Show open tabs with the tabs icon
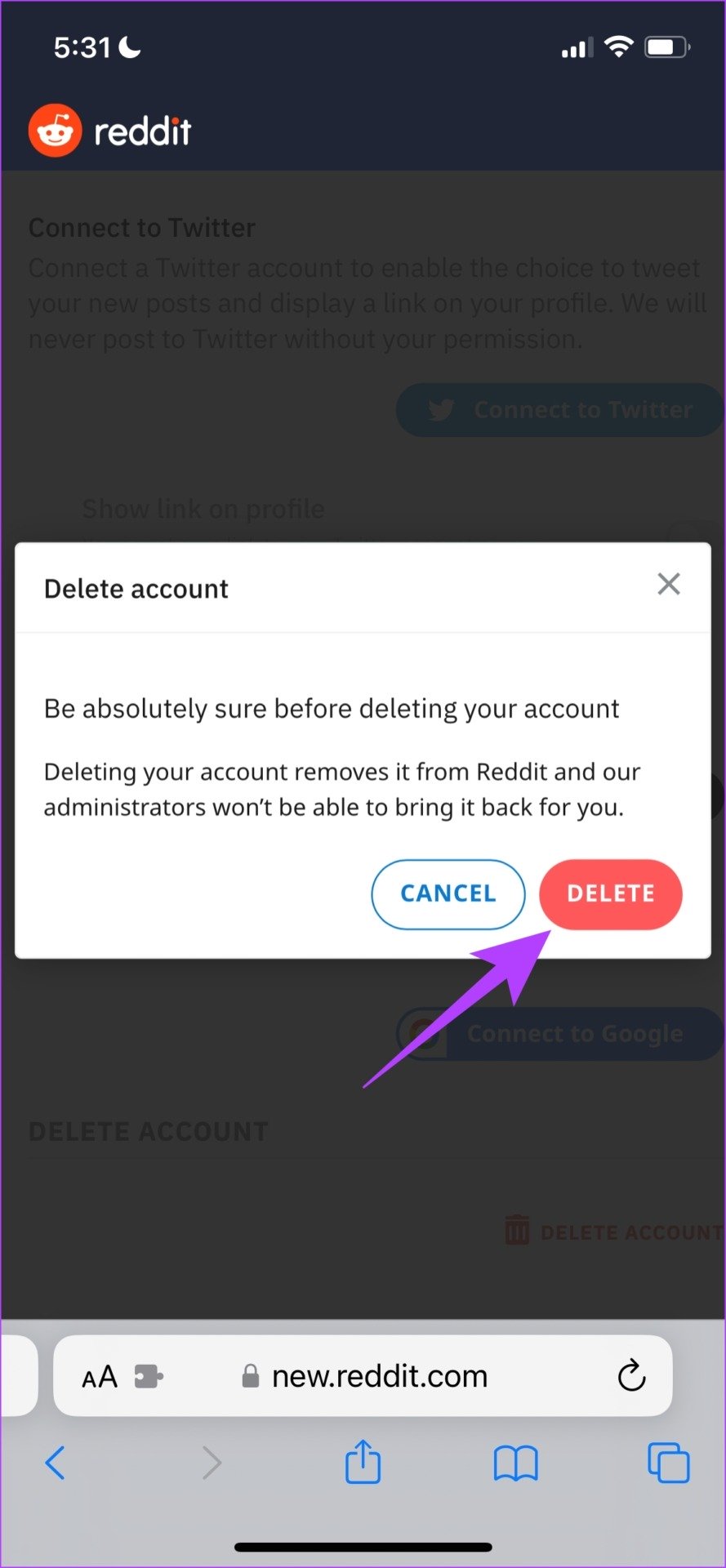The height and width of the screenshot is (1568, 726). click(x=668, y=1463)
